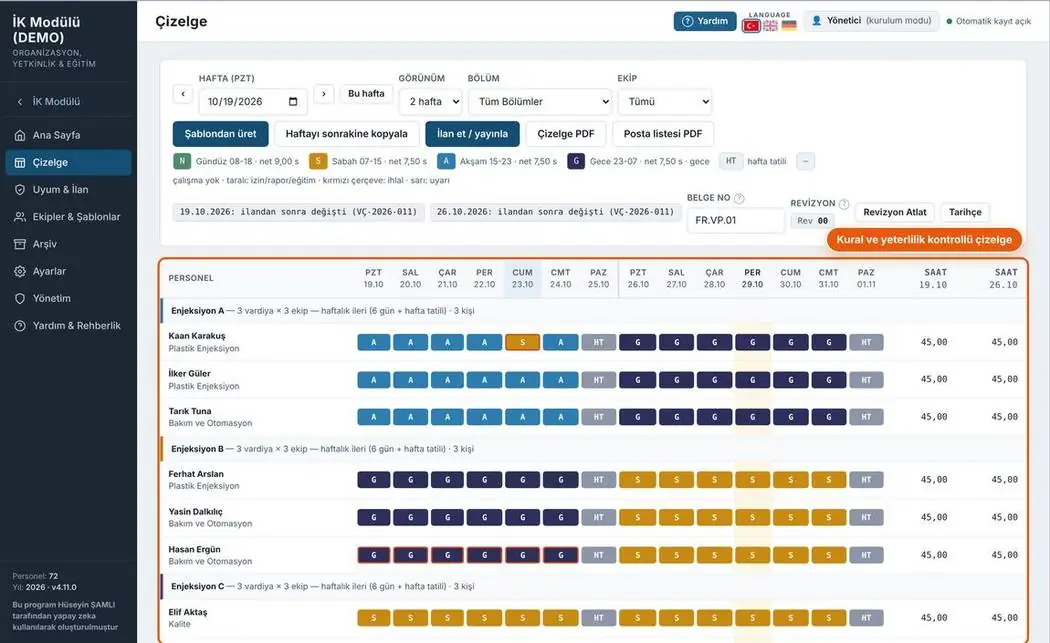Go back to İK Modülü via chevron
The width and height of the screenshot is (1050, 643).
click(x=19, y=102)
